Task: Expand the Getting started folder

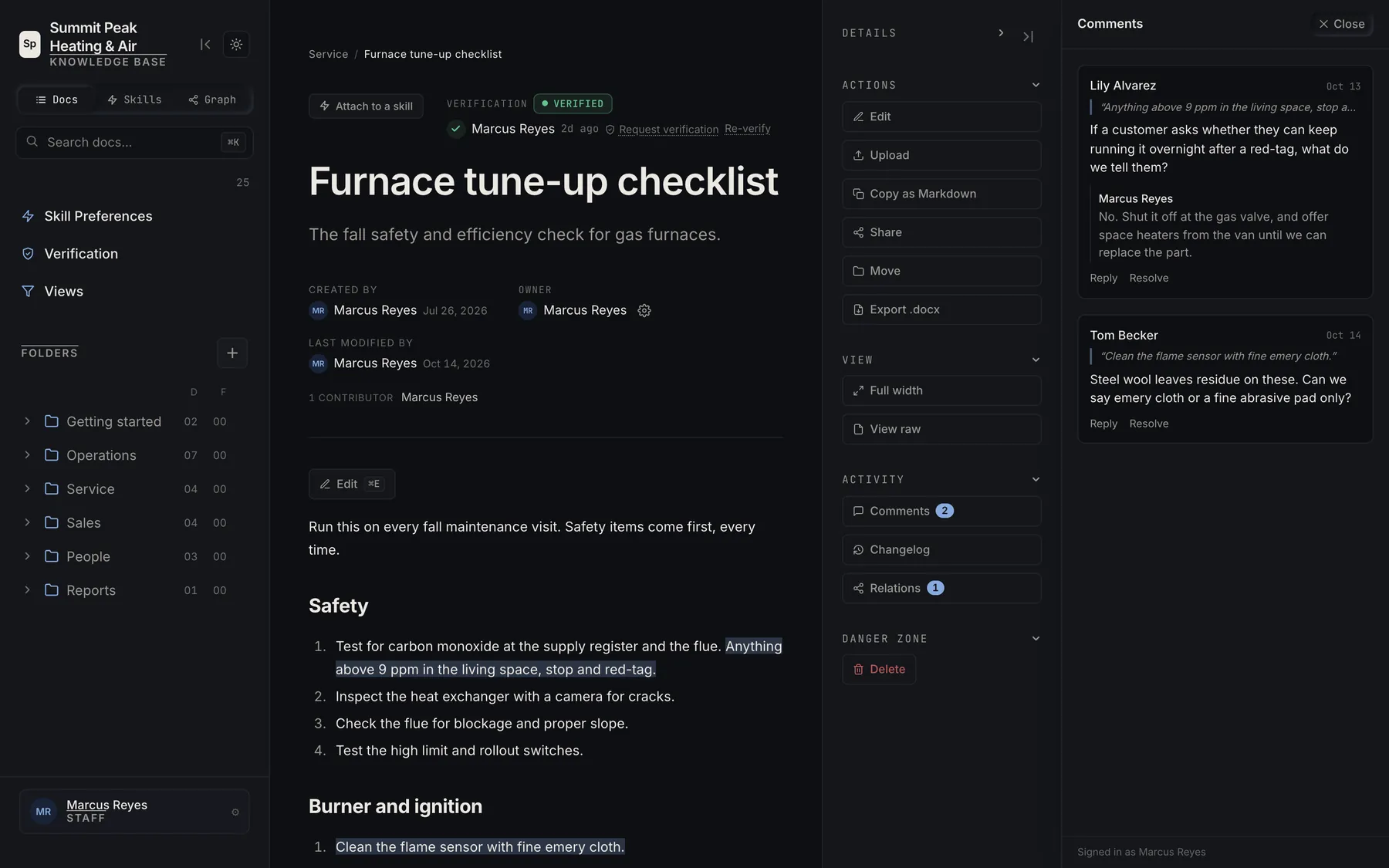Action: [27, 421]
